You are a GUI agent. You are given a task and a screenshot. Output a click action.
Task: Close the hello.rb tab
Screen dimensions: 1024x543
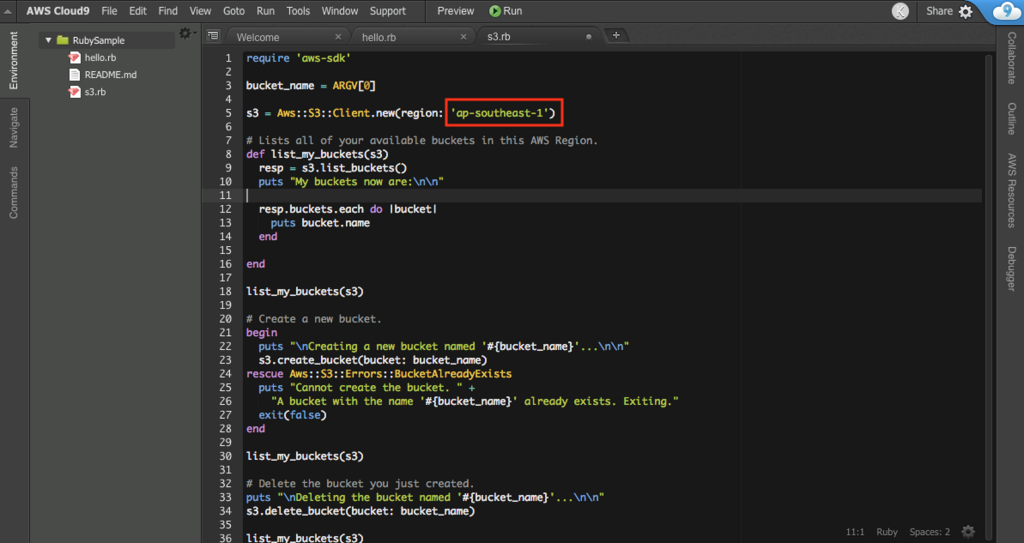463,37
